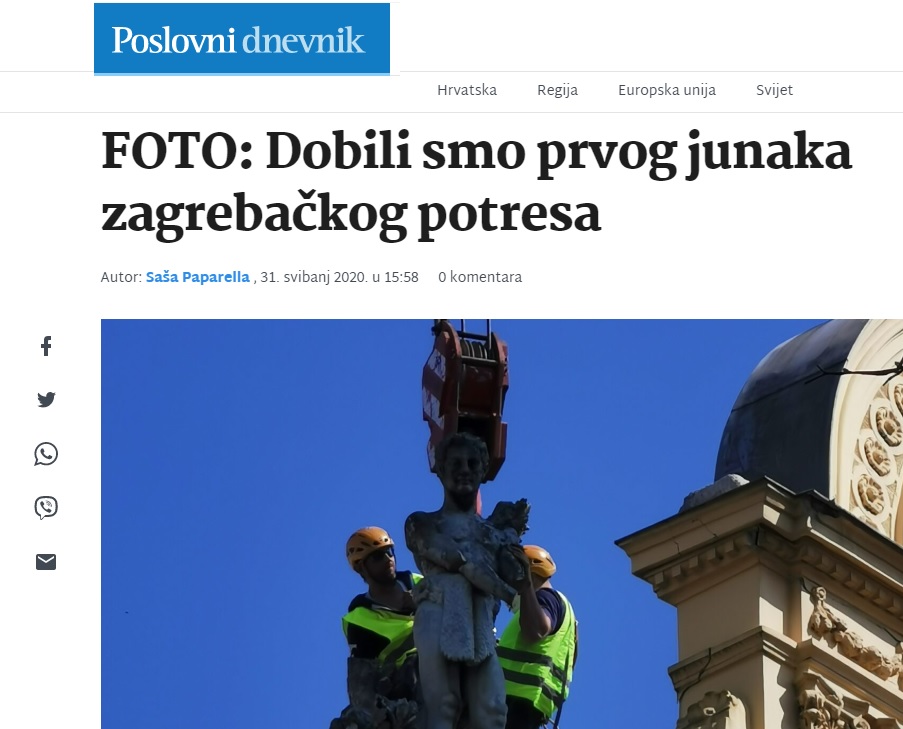Open the Regija menu section
Viewport: 903px width, 729px height.
557,90
